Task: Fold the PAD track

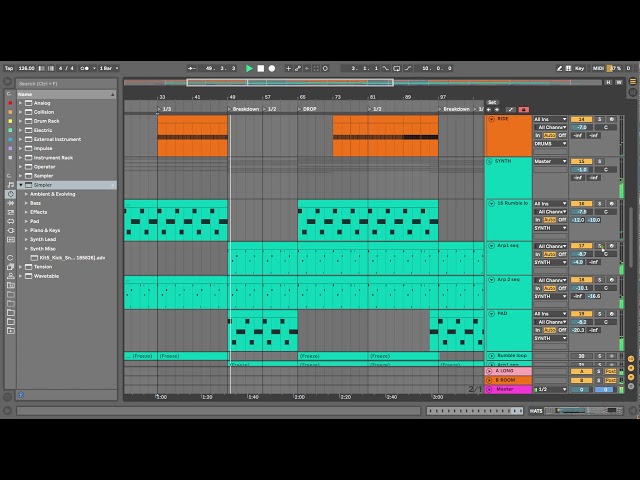Action: click(x=491, y=314)
